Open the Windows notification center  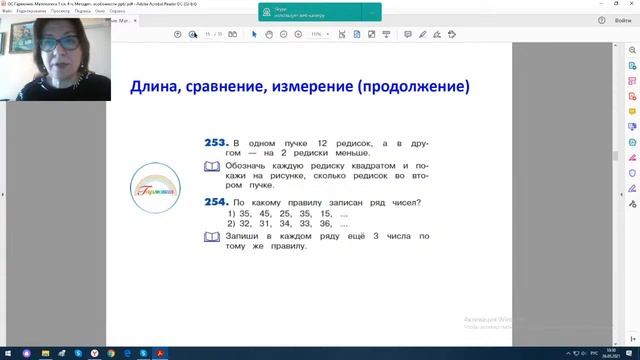629,353
